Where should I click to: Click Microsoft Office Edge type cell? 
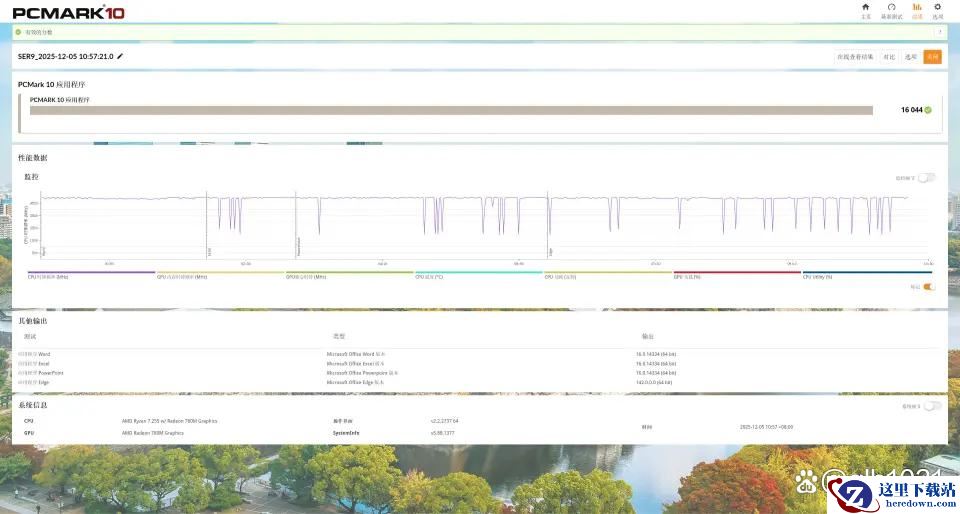point(355,382)
